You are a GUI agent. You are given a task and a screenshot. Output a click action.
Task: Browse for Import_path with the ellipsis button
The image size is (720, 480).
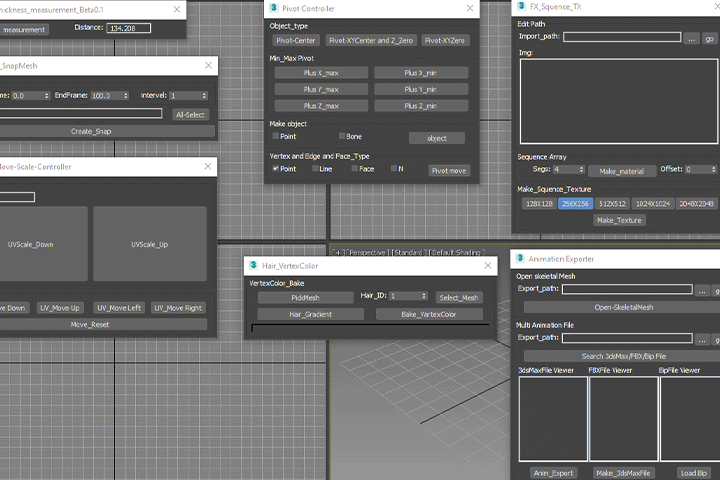692,39
